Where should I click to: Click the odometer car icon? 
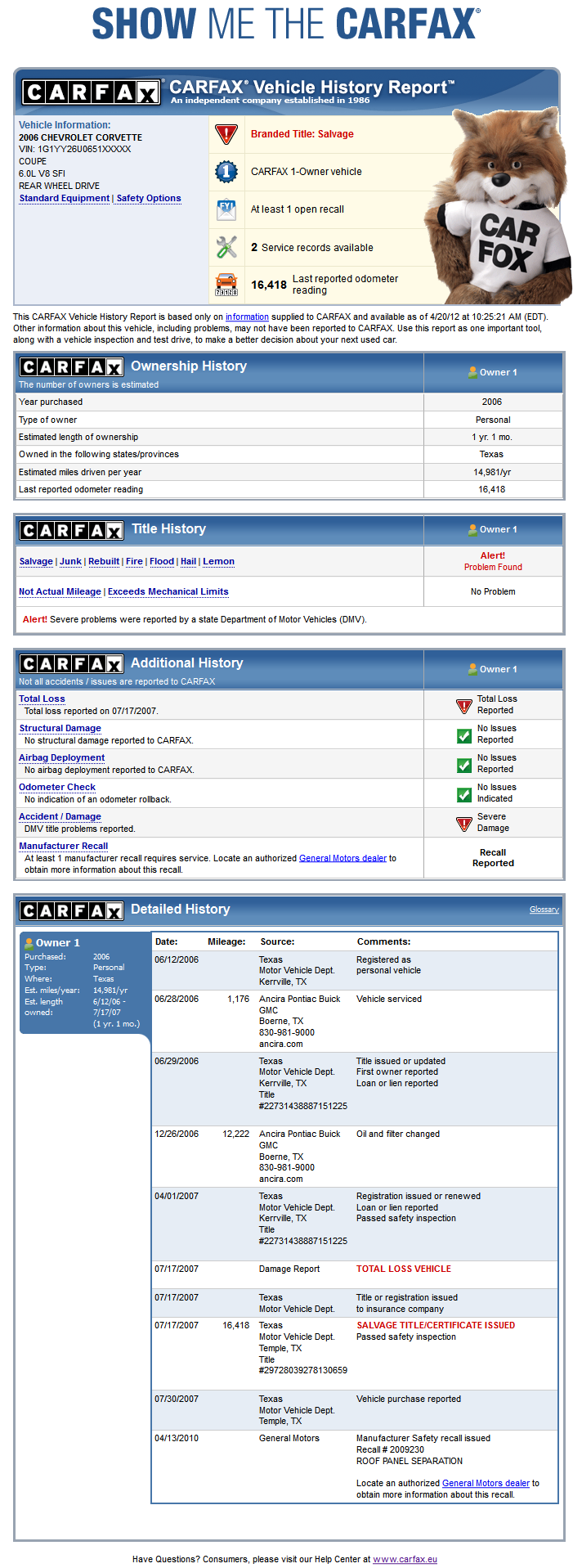point(226,285)
